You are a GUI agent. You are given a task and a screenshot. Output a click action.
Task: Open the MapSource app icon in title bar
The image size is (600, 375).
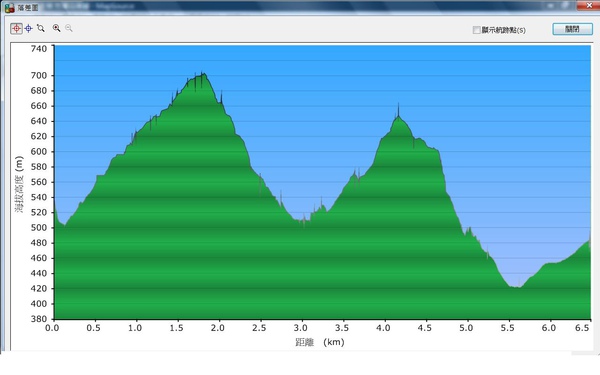(x=9, y=7)
